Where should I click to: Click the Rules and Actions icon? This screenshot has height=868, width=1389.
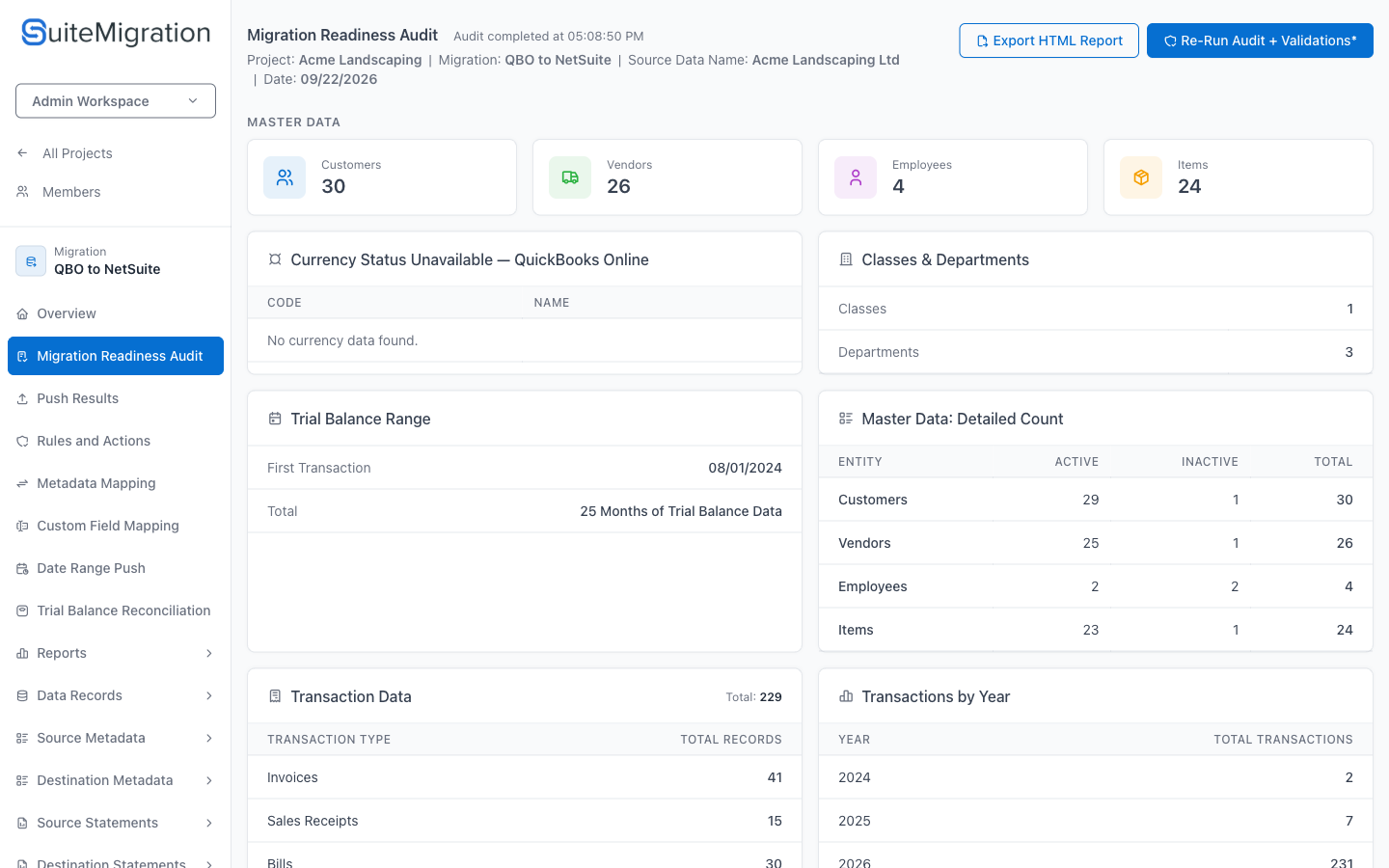click(22, 441)
